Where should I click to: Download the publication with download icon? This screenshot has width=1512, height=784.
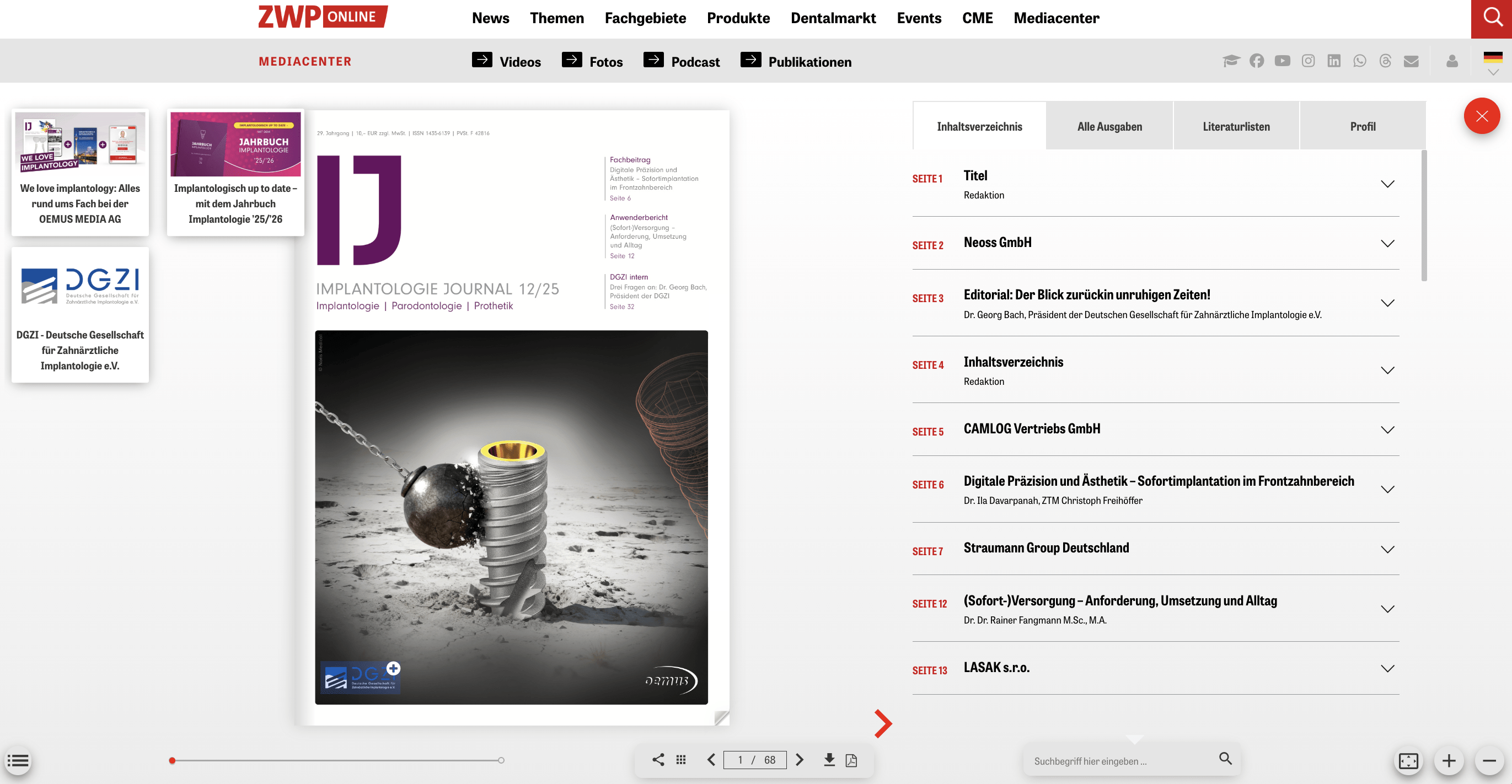point(829,760)
